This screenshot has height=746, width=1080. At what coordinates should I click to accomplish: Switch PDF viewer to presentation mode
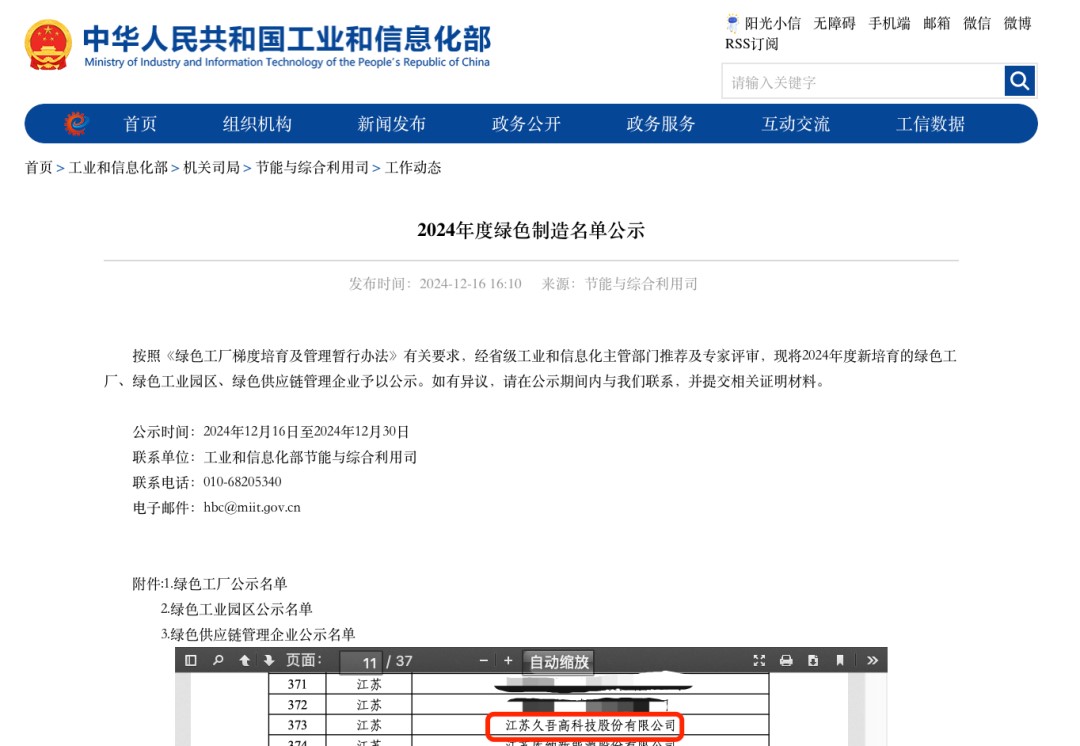pos(759,661)
